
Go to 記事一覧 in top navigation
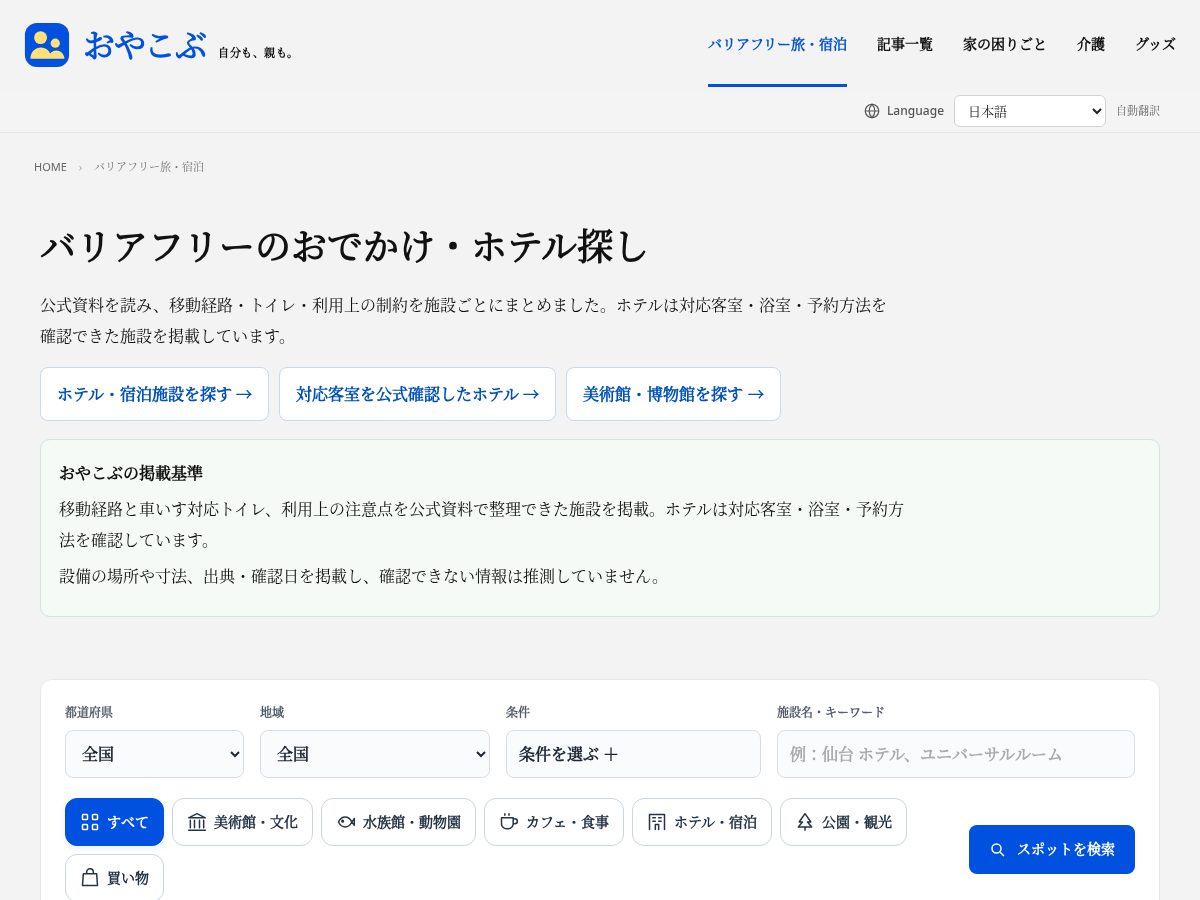coord(905,44)
